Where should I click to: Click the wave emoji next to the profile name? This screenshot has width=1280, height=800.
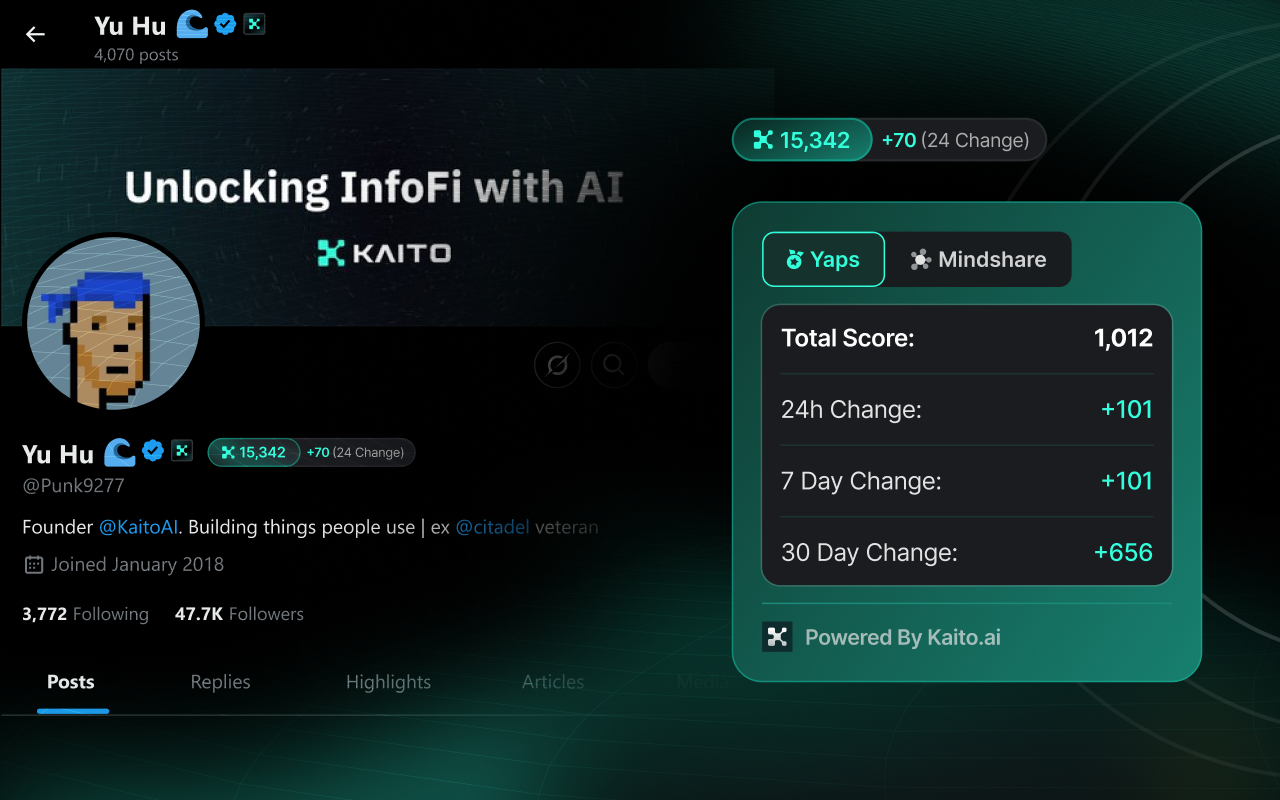119,452
